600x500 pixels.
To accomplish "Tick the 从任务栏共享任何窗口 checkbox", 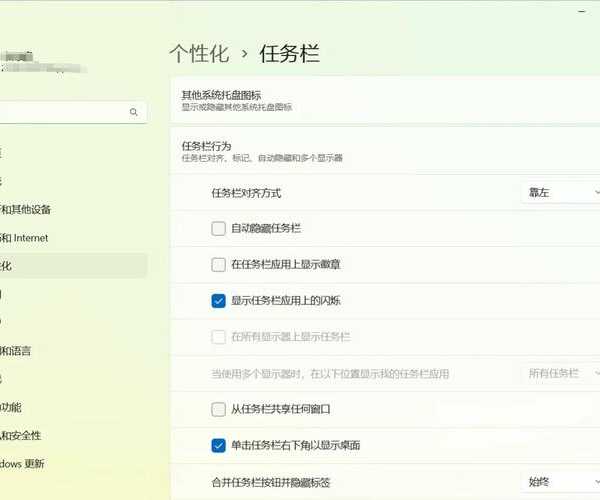I will (219, 409).
